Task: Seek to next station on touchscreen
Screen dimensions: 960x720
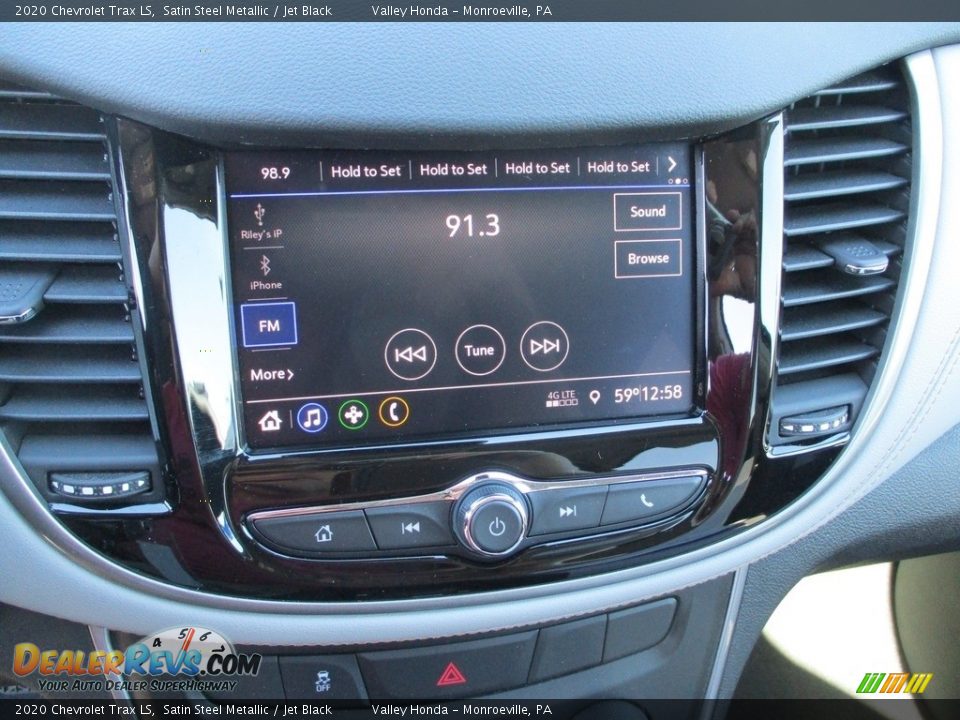Action: point(544,347)
